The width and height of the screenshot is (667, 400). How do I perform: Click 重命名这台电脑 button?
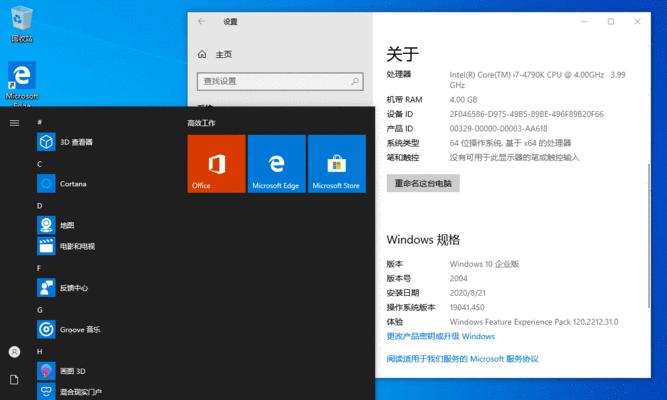click(x=423, y=183)
